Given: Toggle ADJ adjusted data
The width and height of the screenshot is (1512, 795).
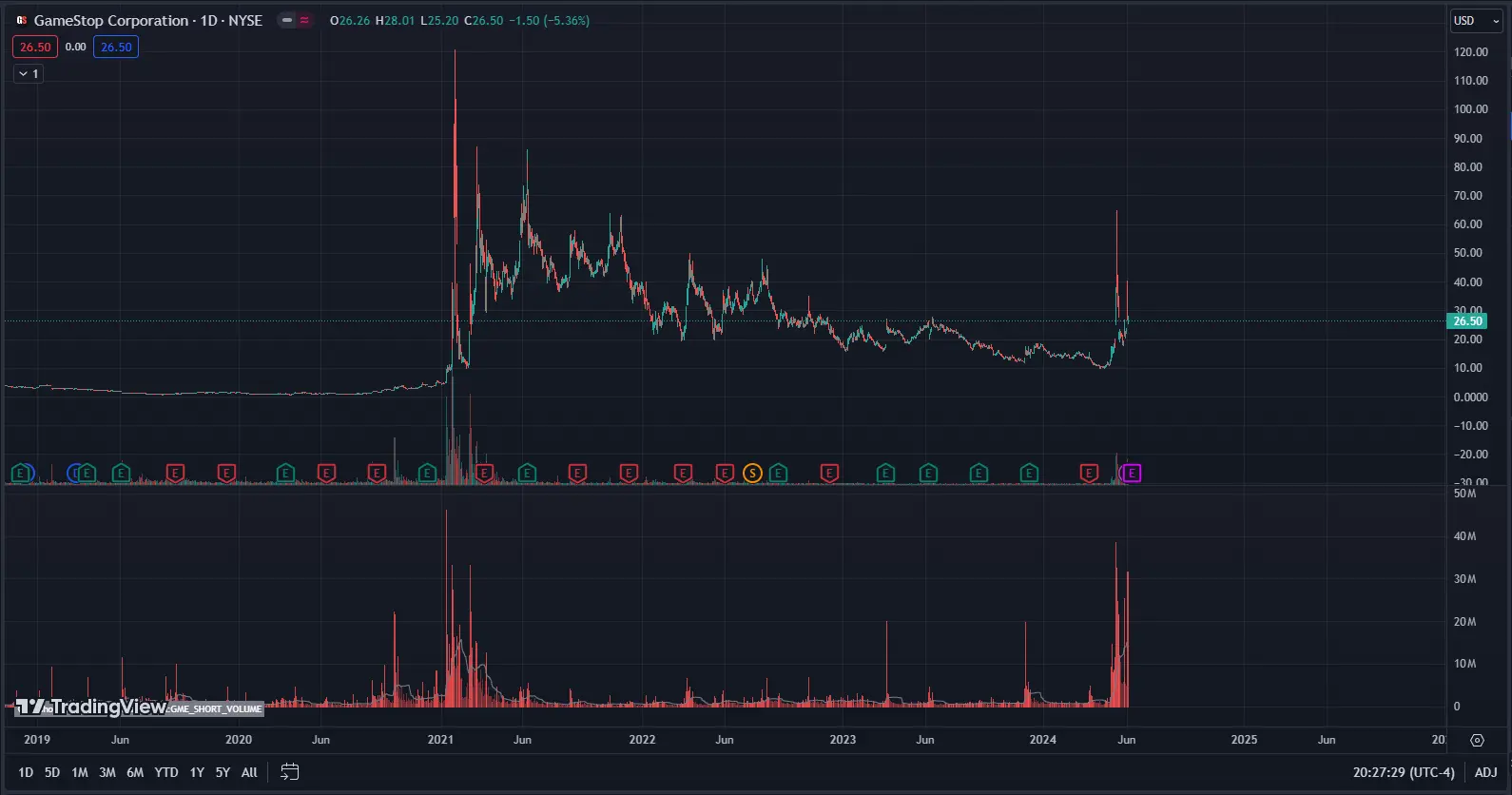Looking at the screenshot, I should coord(1486,772).
